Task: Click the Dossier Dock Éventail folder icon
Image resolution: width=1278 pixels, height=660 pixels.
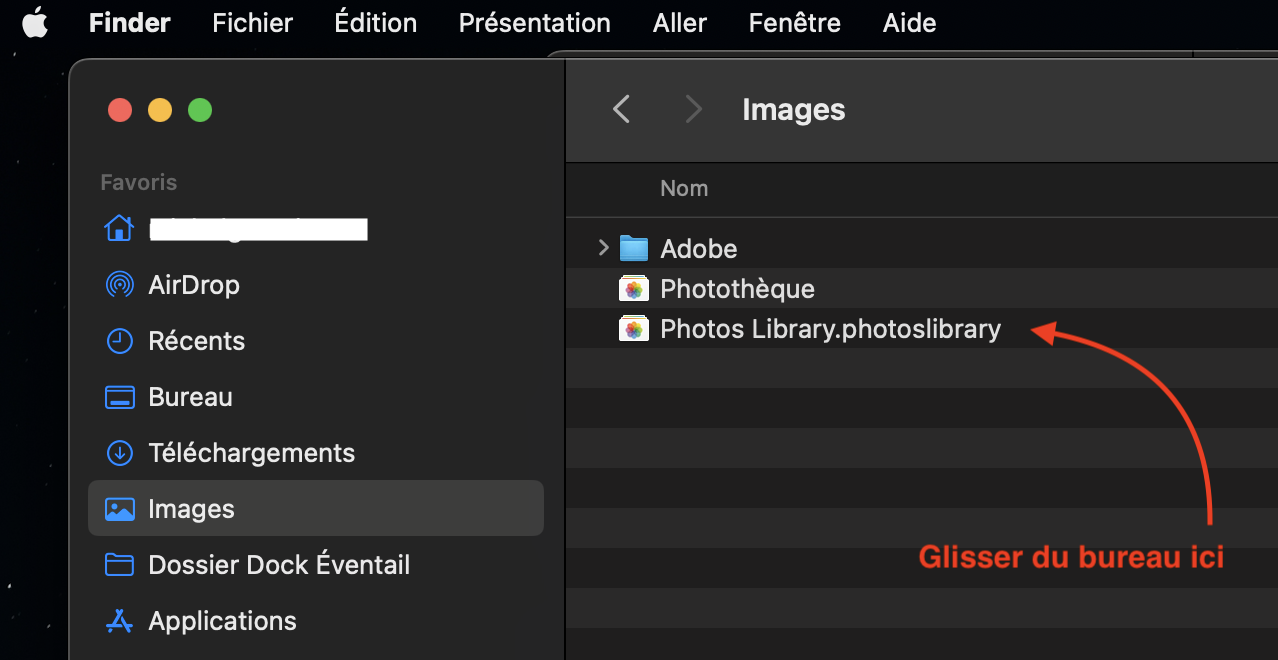Action: coord(119,565)
